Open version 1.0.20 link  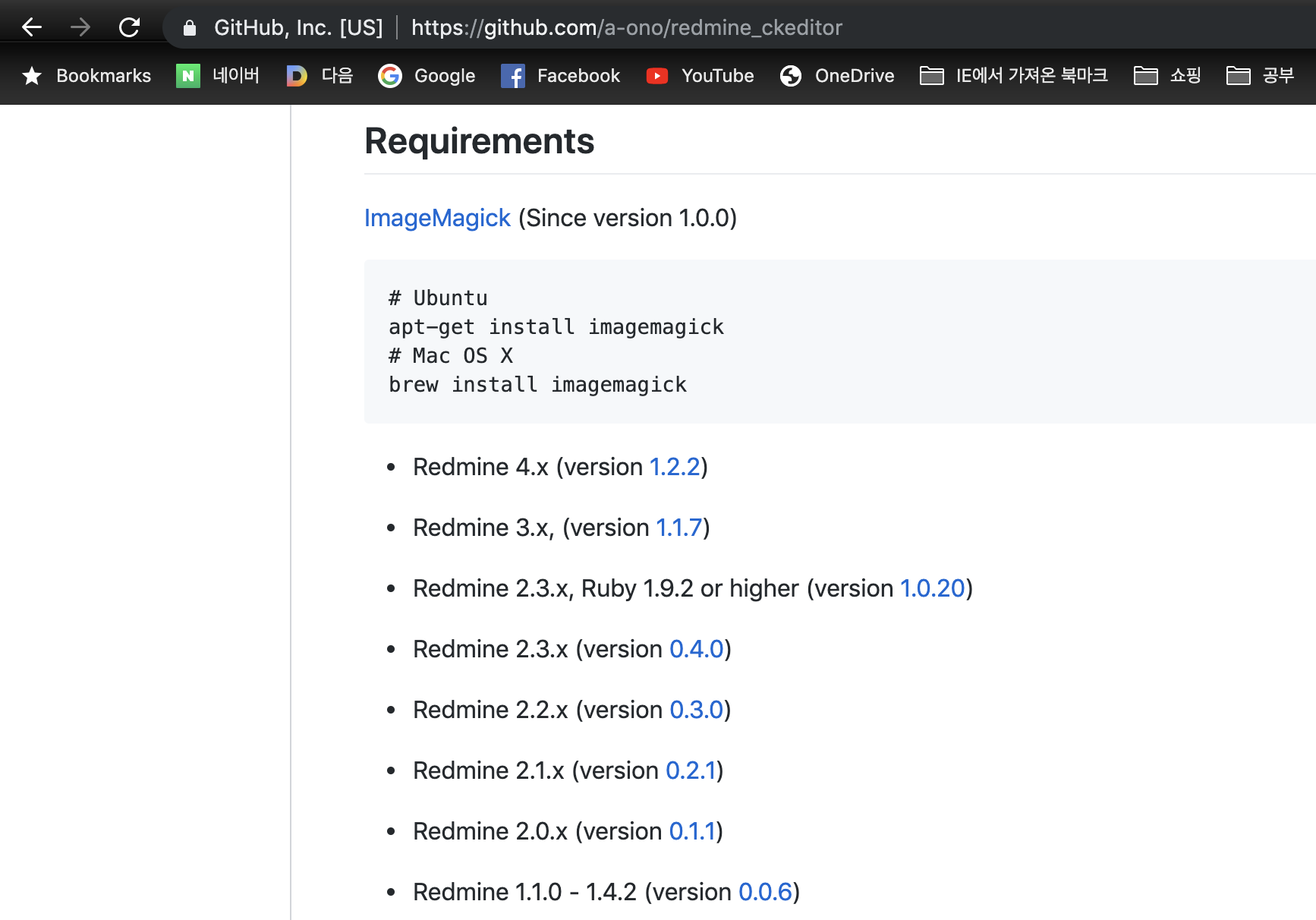pyautogui.click(x=933, y=588)
